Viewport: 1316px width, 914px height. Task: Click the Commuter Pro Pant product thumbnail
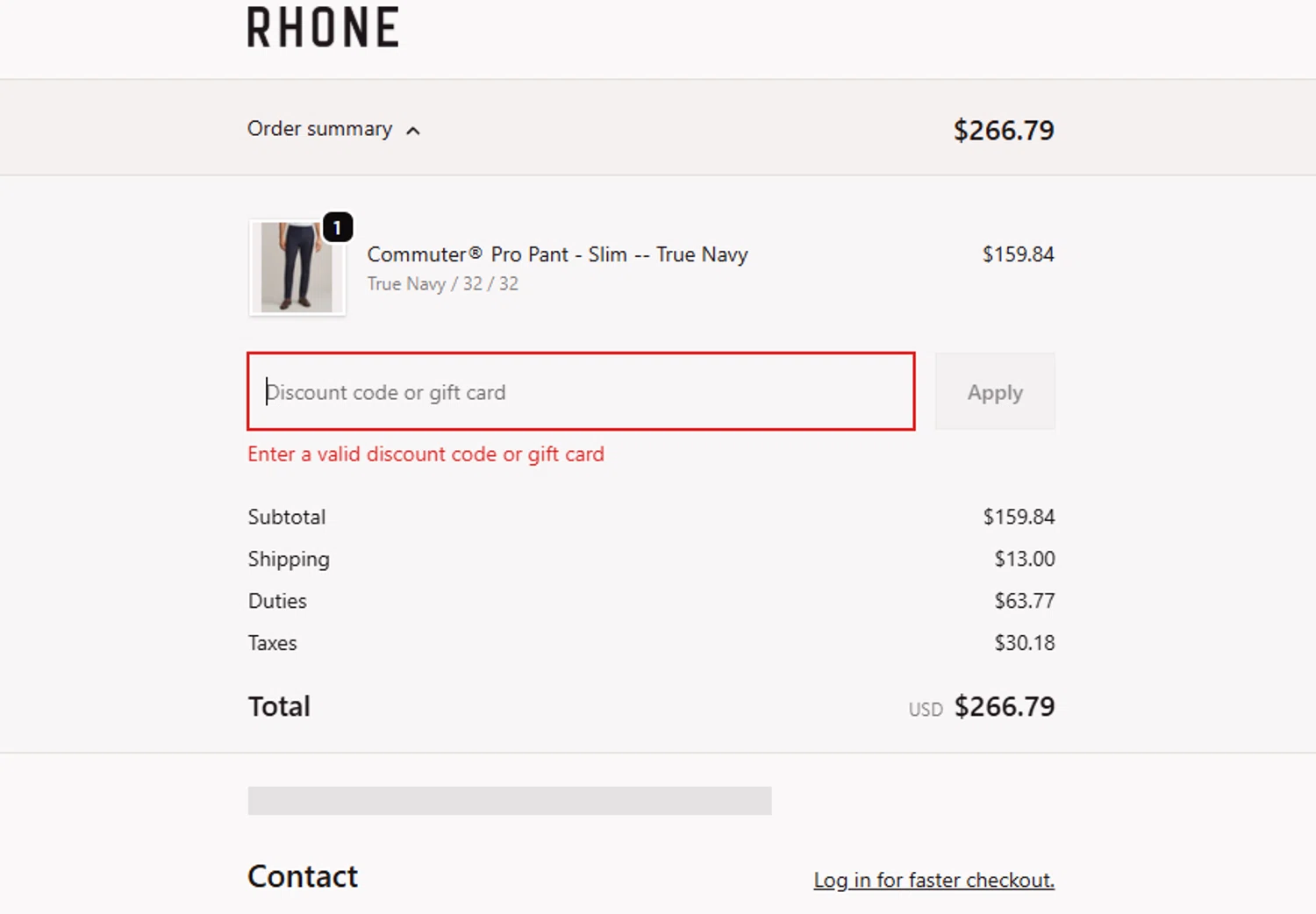pyautogui.click(x=297, y=268)
